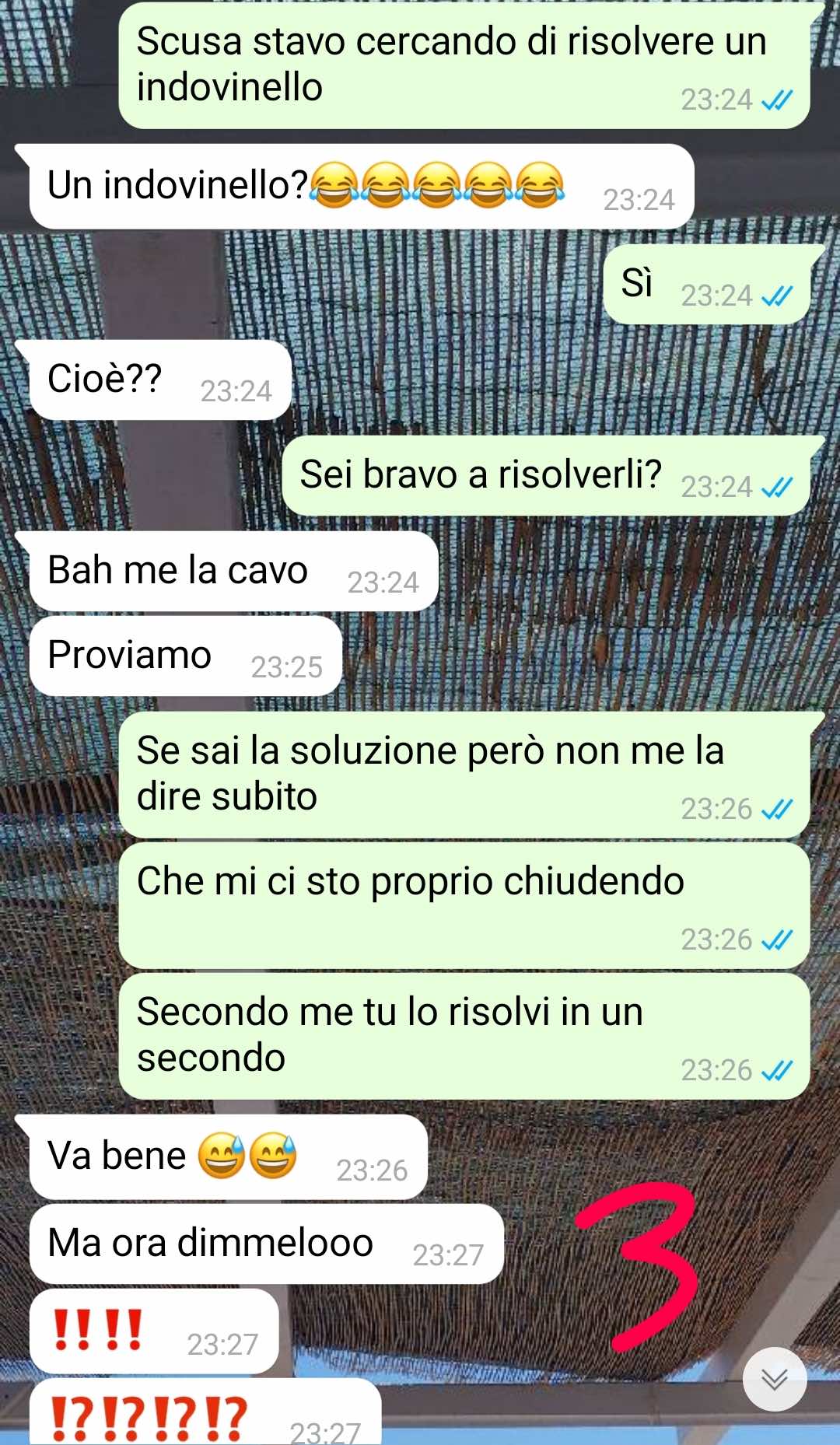Tap the 'Bah me la cavo' message

233,571
